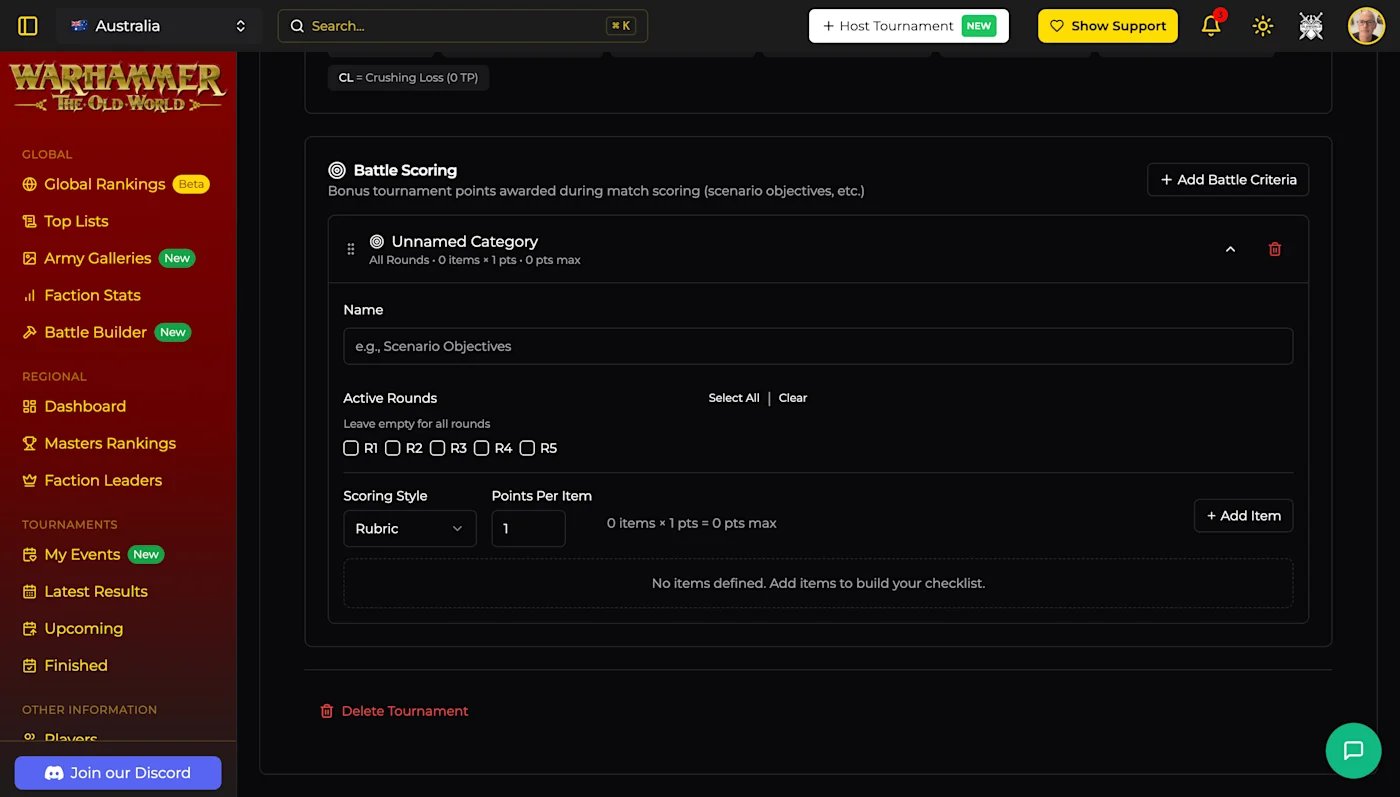Collapse the Unnamed Category chevron

coord(1230,249)
